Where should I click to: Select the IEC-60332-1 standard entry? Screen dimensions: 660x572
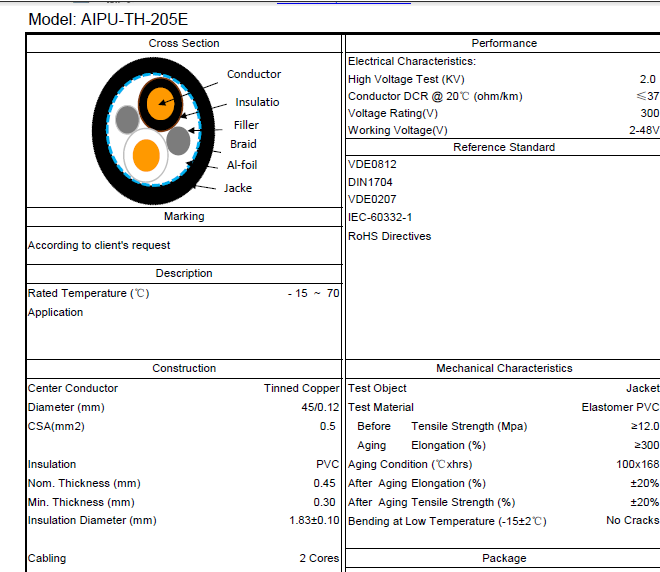[x=380, y=217]
